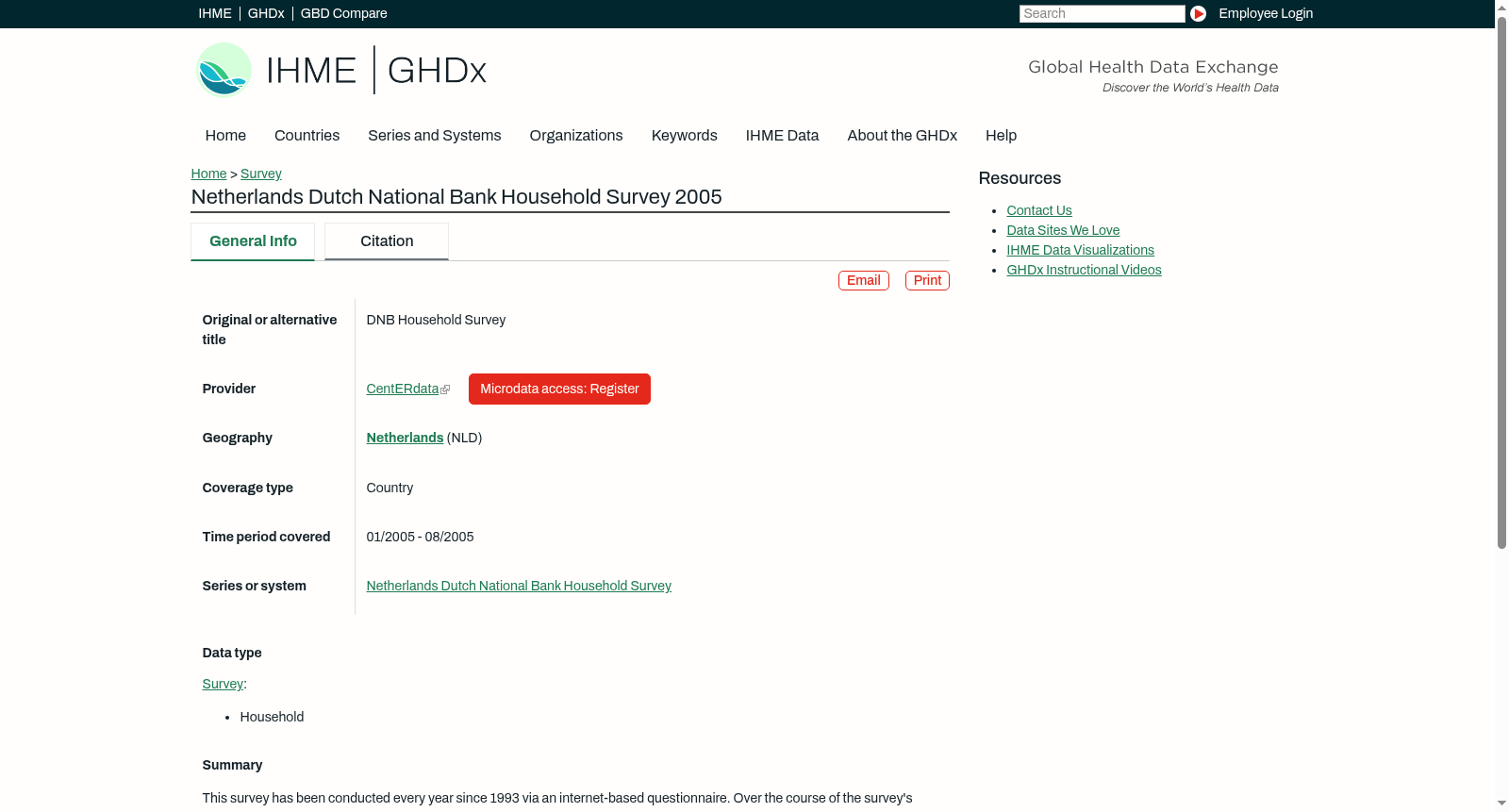
Task: Click the external link icon beside CentERdata
Action: (x=445, y=389)
